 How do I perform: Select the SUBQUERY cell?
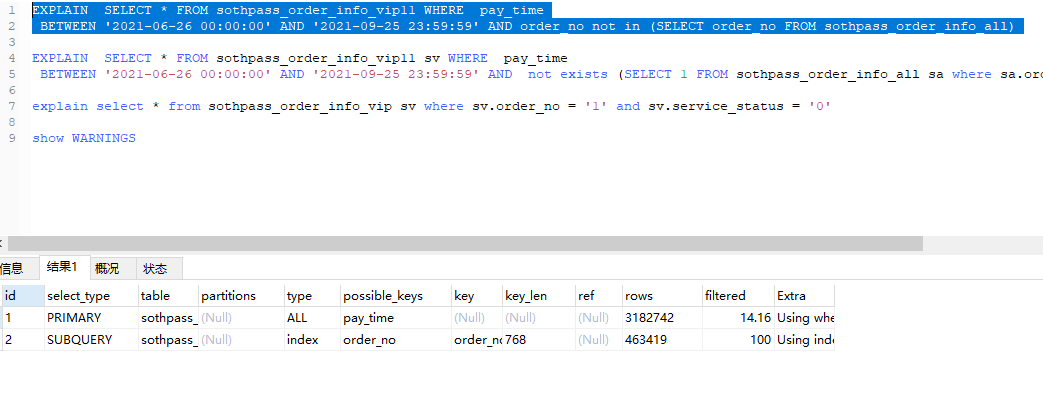(x=91, y=339)
